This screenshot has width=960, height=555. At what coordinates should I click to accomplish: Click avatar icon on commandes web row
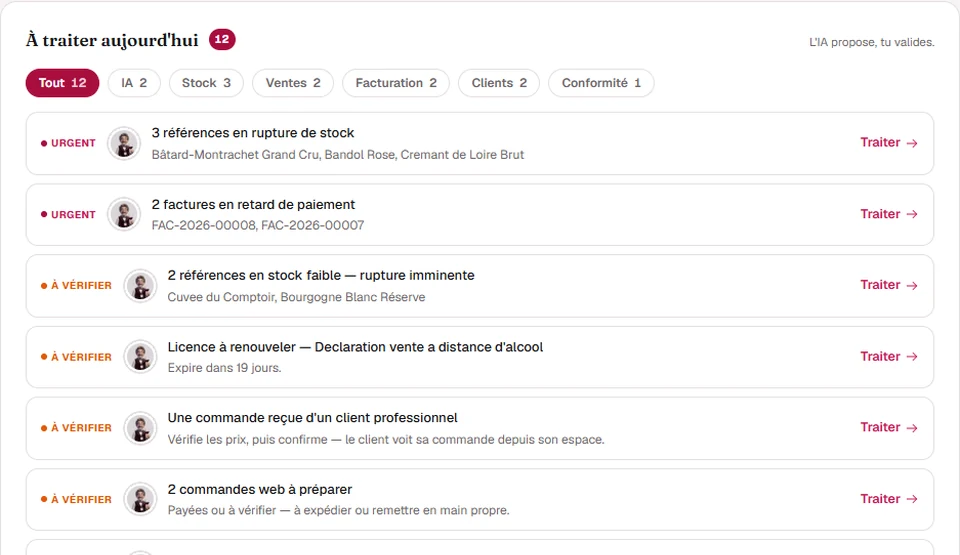pos(140,499)
